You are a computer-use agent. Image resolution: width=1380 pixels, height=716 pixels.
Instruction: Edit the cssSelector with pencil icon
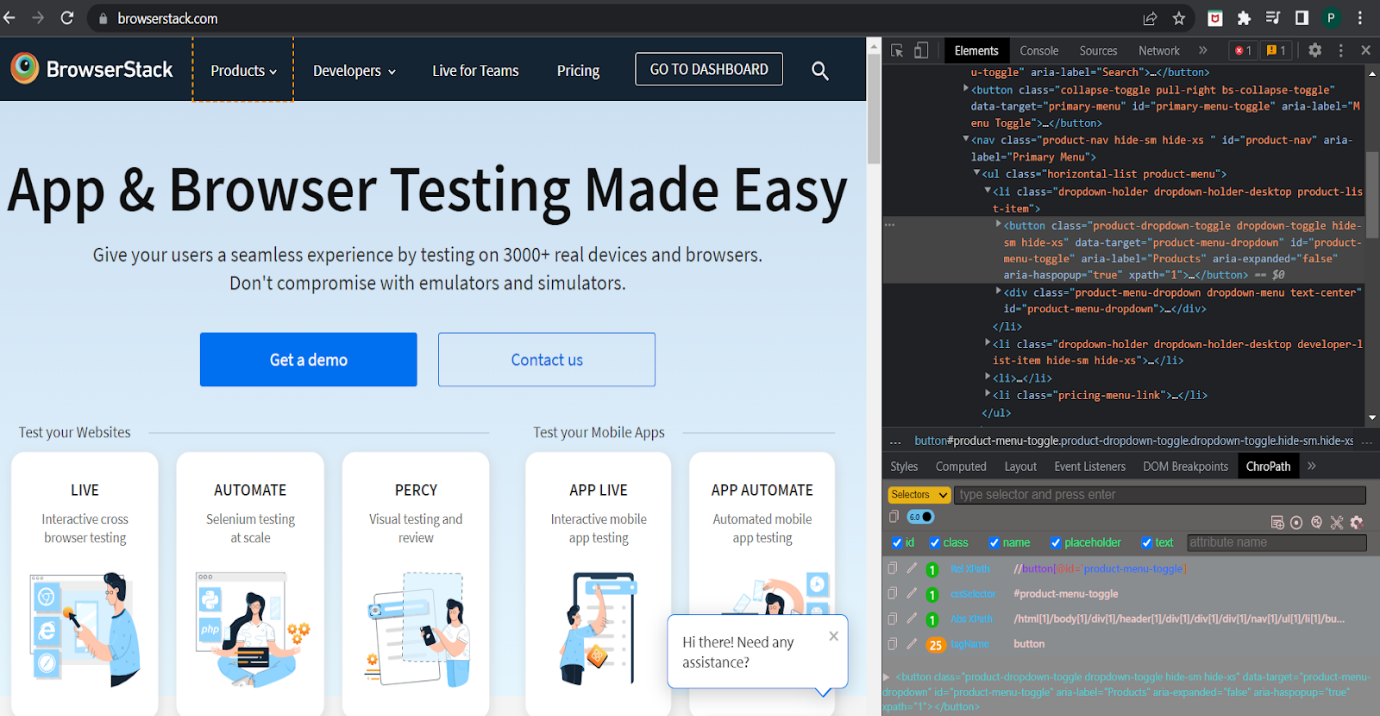[x=911, y=593]
